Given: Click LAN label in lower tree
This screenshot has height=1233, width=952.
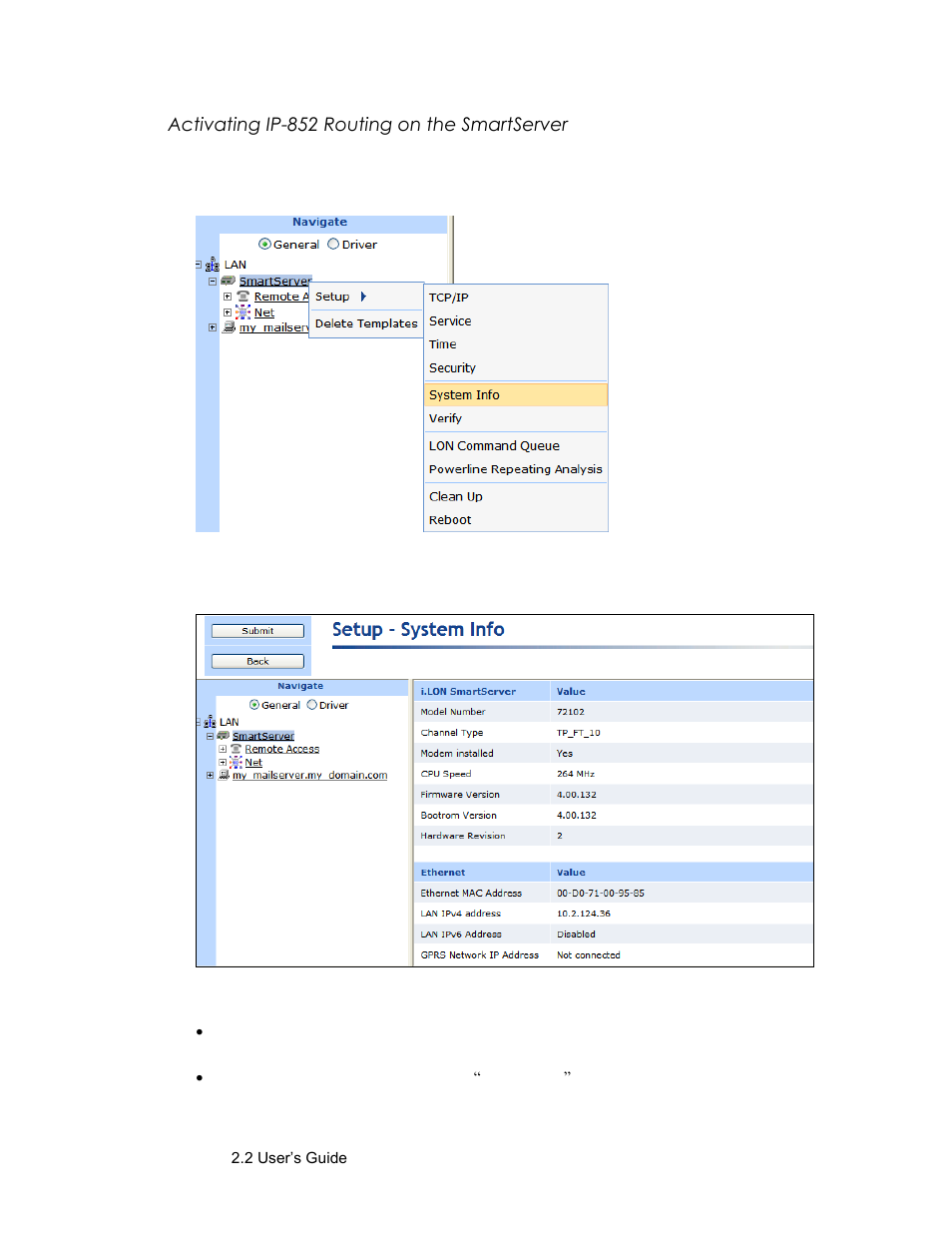Looking at the screenshot, I should pyautogui.click(x=230, y=722).
